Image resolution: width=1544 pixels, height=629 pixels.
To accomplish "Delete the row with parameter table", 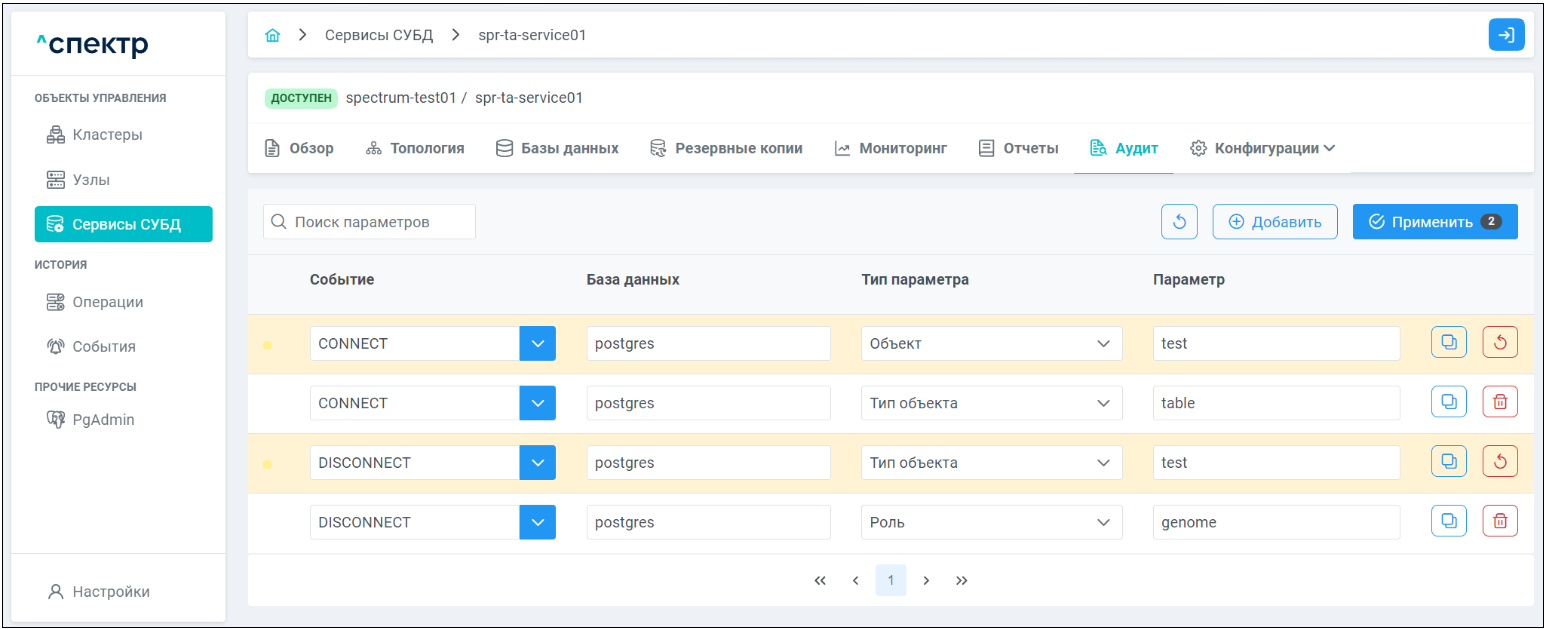I will coord(1500,402).
